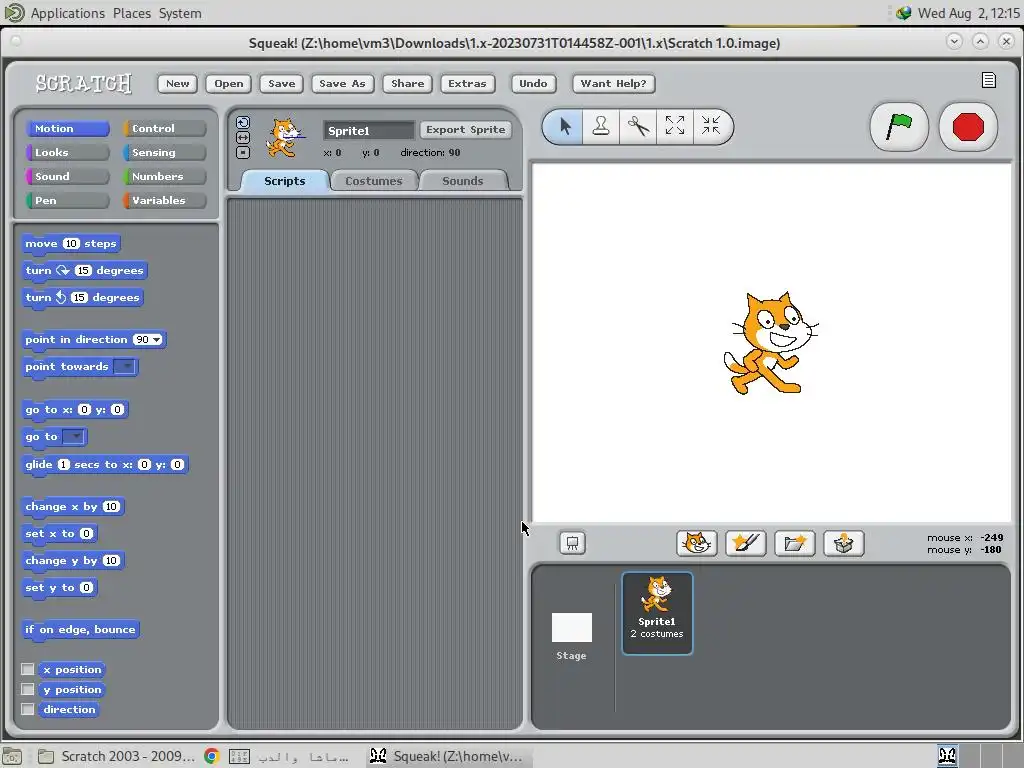Click the Save button
1024x768 pixels.
pyautogui.click(x=281, y=84)
